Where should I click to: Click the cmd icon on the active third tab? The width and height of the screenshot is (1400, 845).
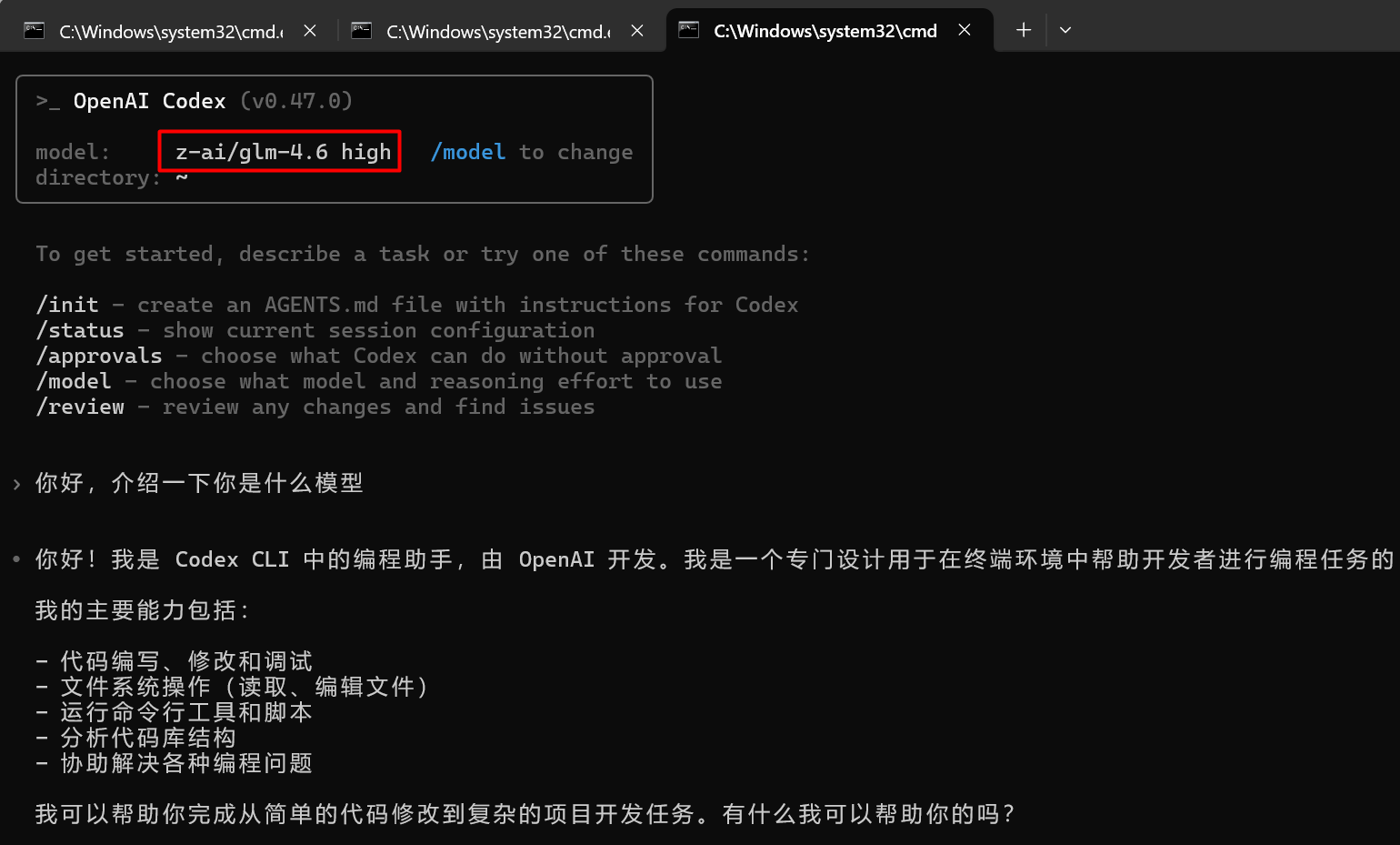click(x=688, y=30)
